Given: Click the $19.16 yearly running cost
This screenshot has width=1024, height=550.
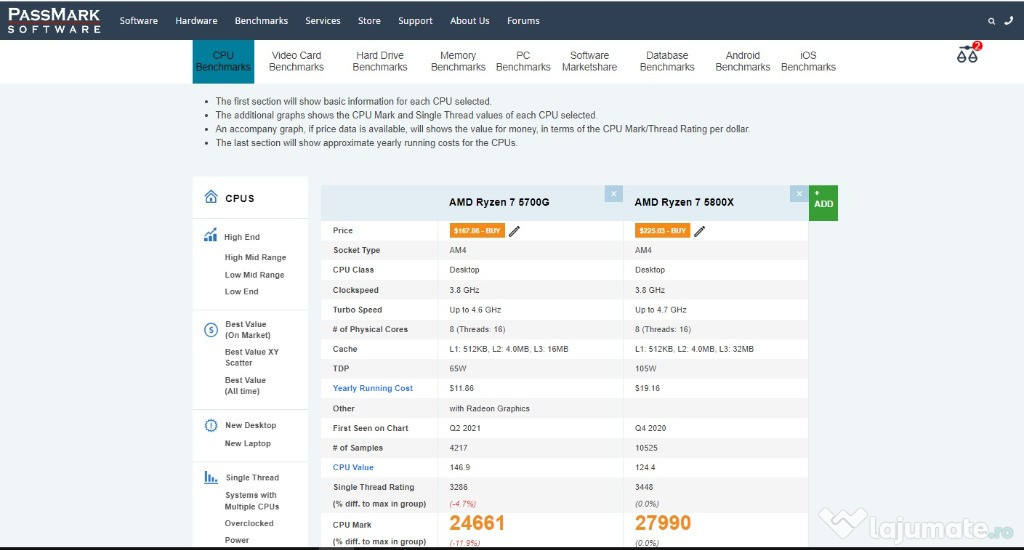Looking at the screenshot, I should (x=647, y=388).
